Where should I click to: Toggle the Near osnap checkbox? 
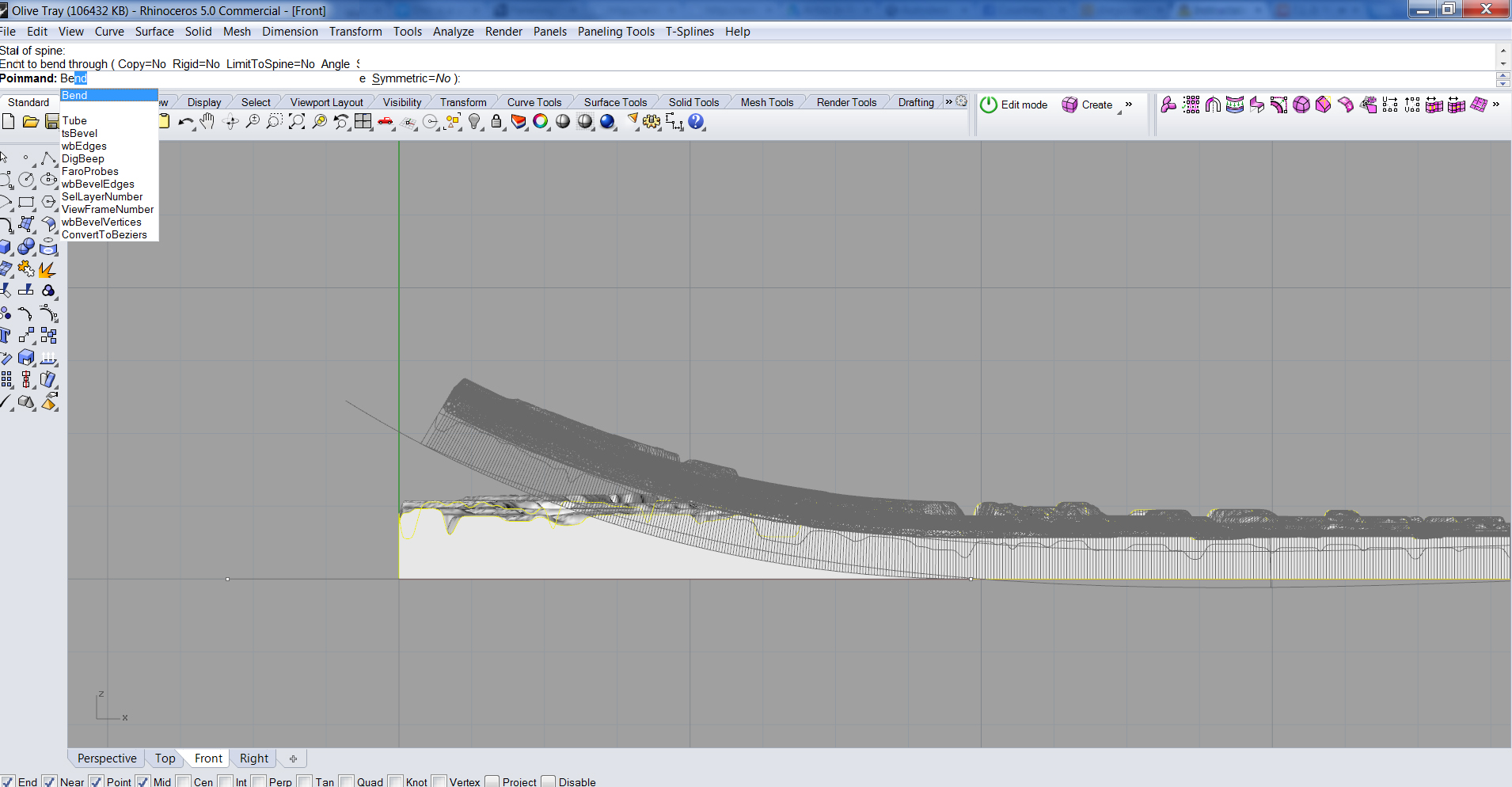49,781
